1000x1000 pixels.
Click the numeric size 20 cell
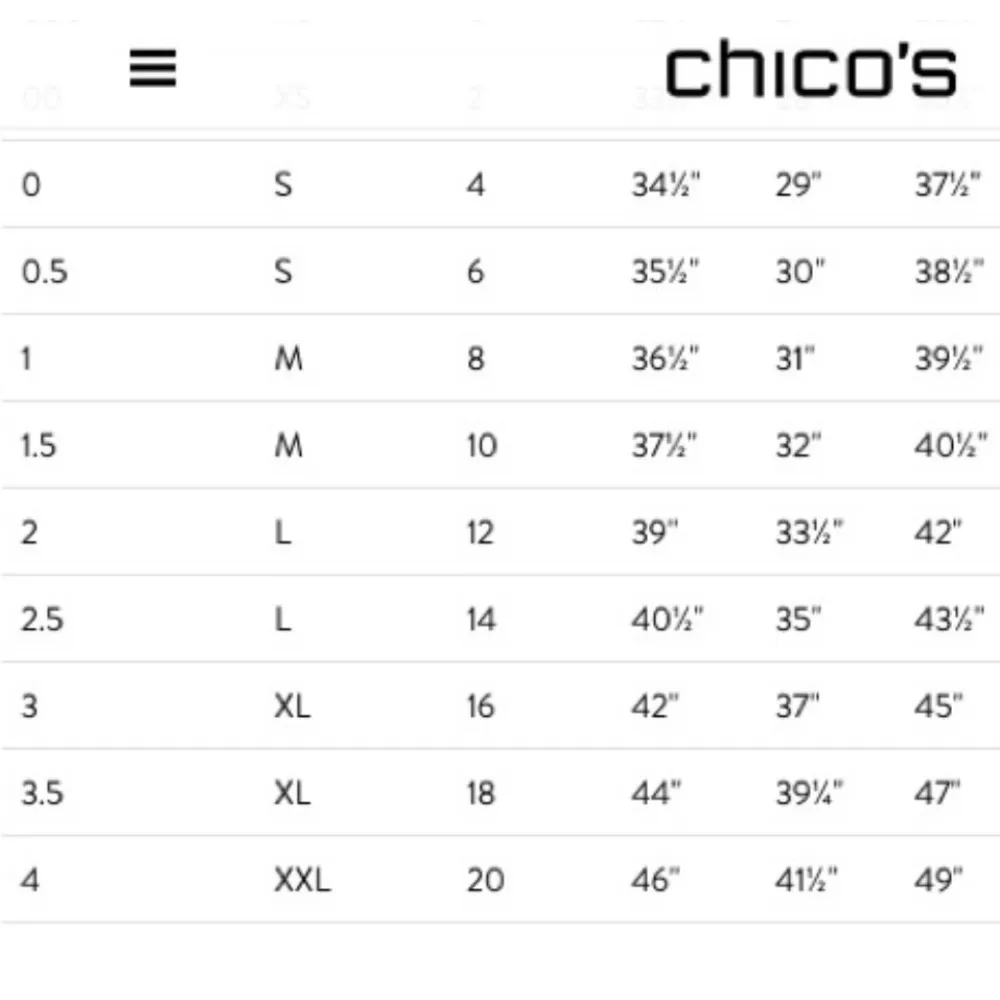coord(485,880)
